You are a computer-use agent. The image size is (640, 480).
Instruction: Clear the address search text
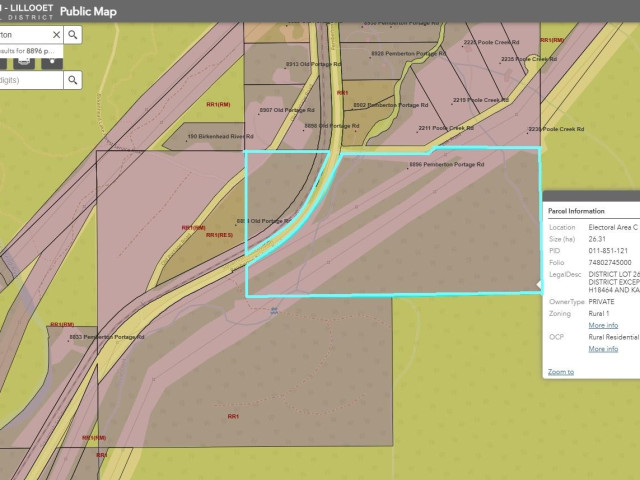[56, 34]
